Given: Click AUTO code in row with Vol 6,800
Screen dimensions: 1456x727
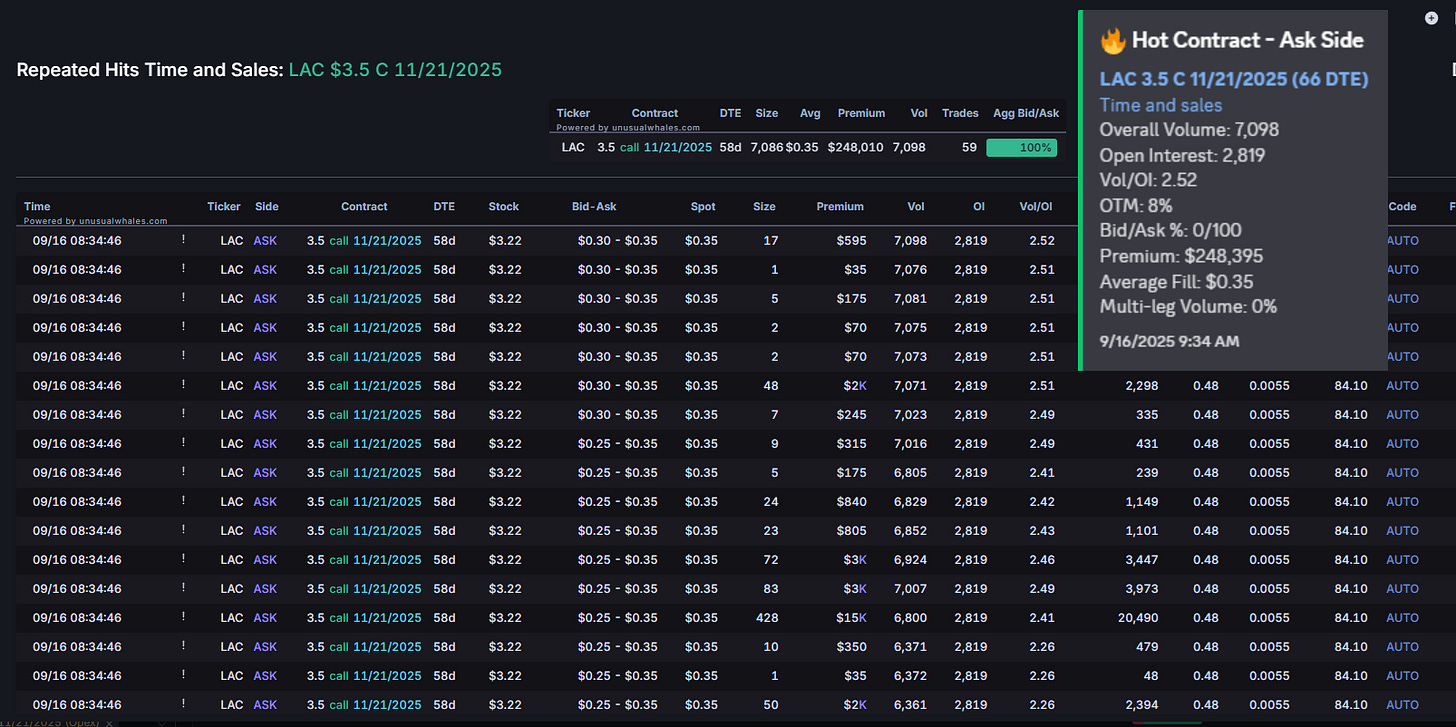Looking at the screenshot, I should coord(1402,618).
